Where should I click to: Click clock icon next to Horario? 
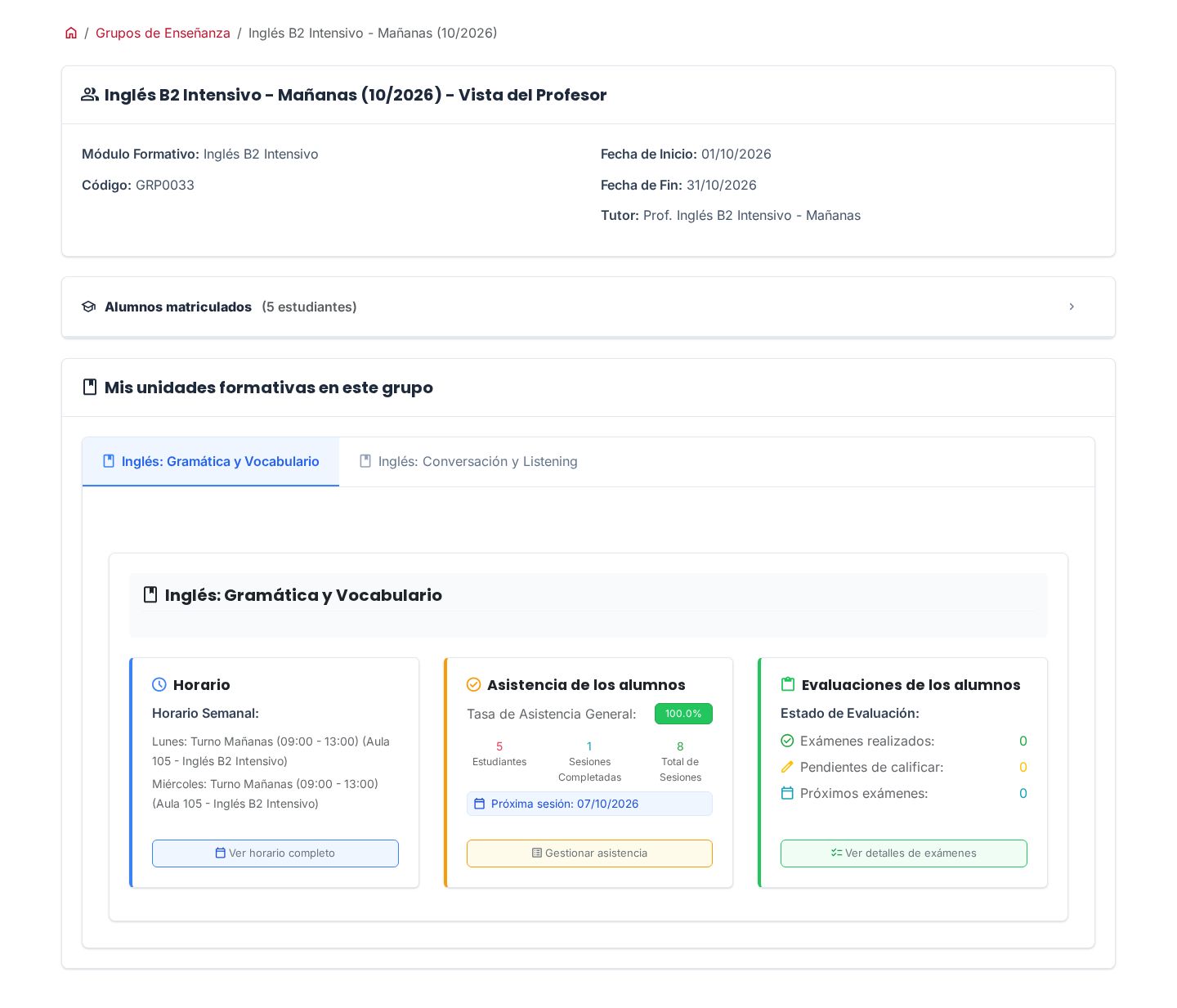[159, 684]
